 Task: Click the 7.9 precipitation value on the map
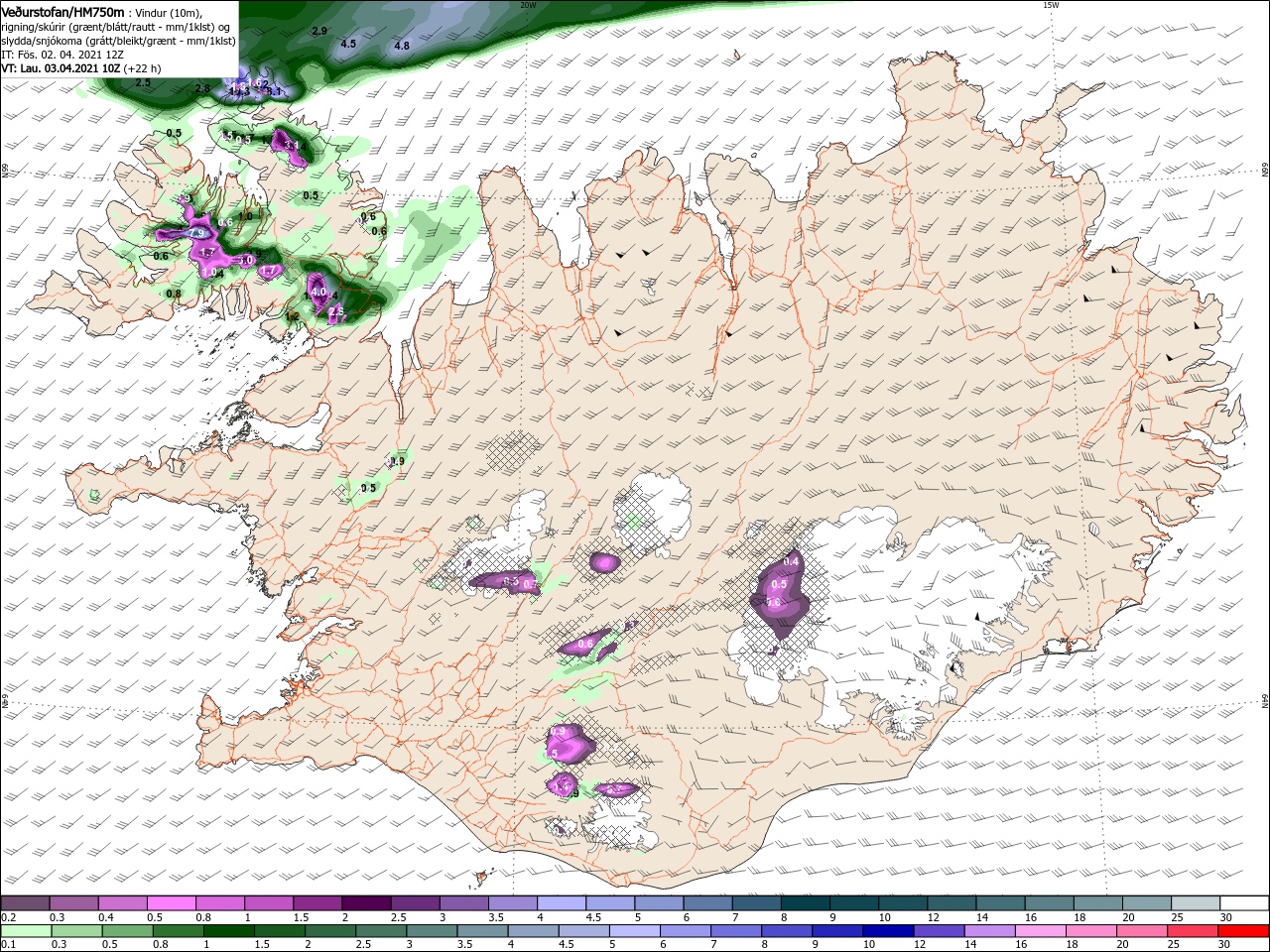point(196,234)
